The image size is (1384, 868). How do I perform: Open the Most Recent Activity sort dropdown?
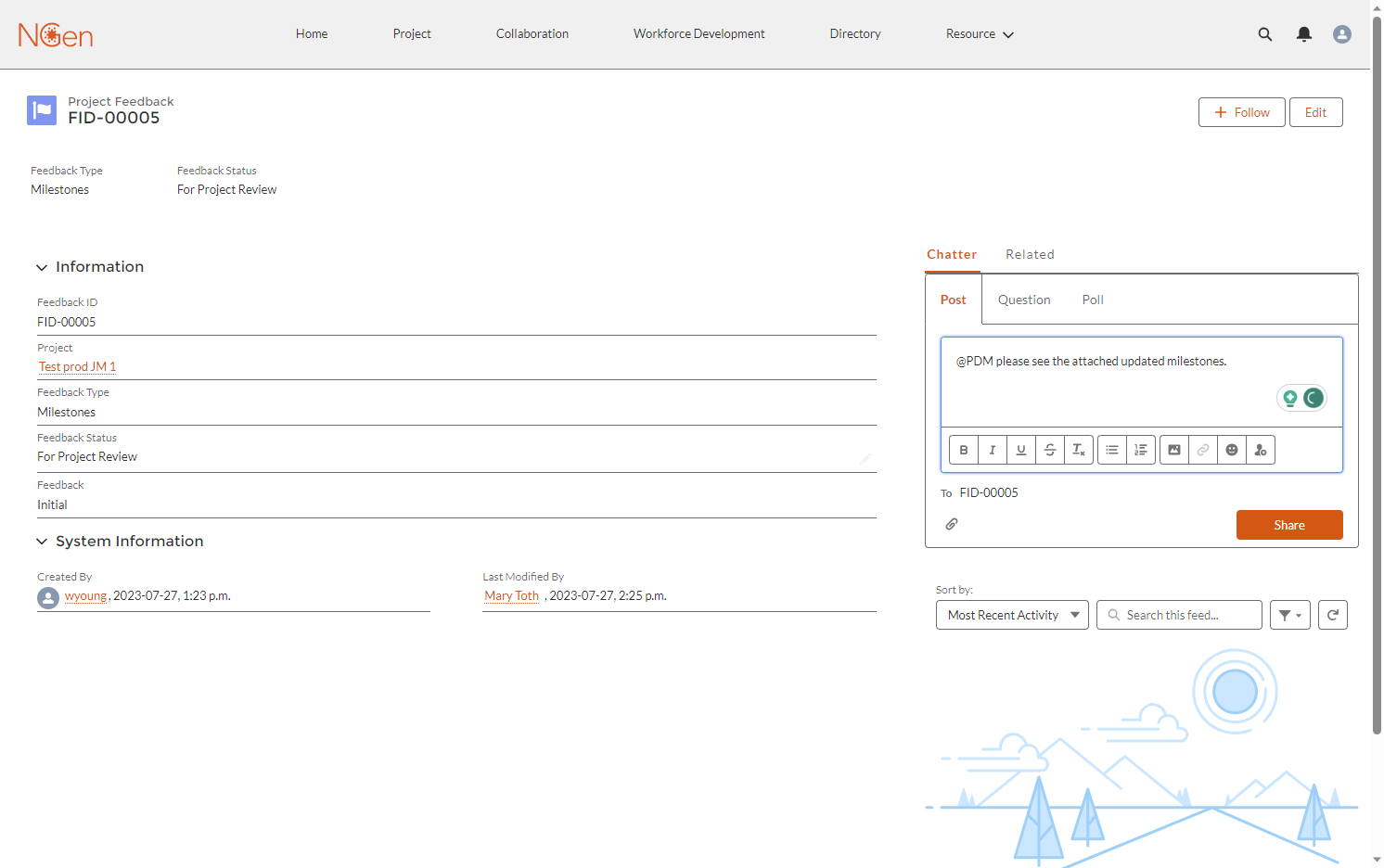[x=1012, y=615]
